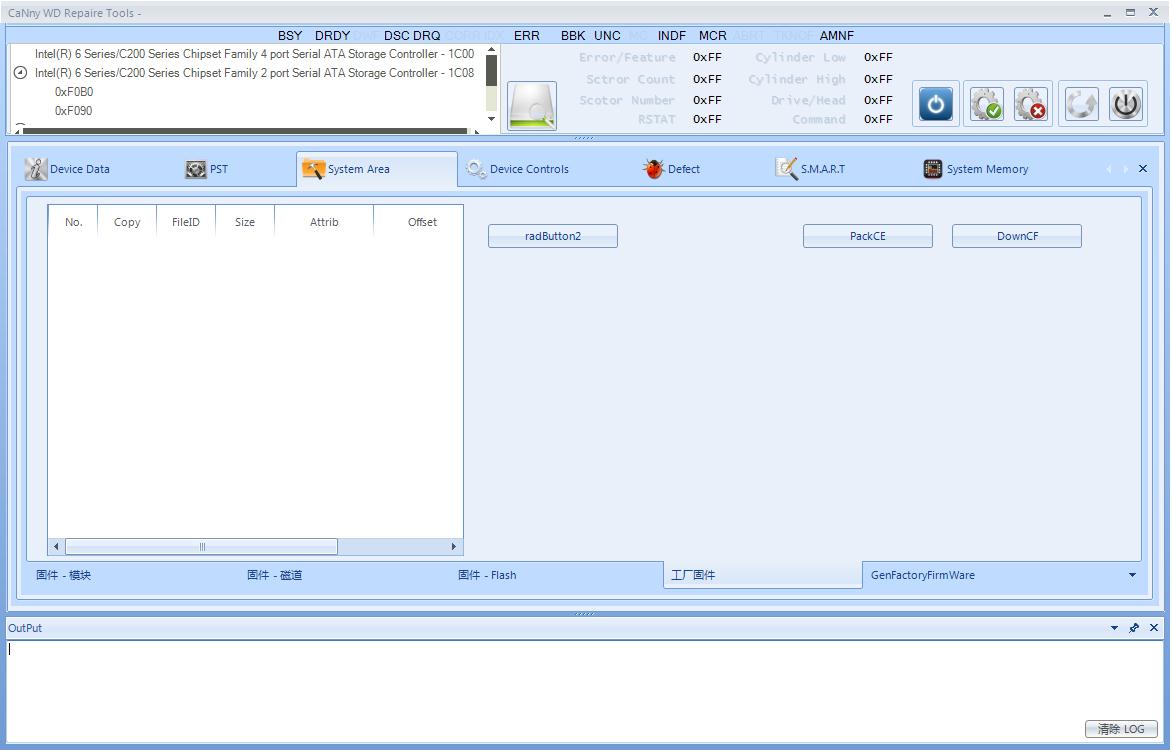Open the OutPut panel options dropdown arrow
The height and width of the screenshot is (751, 1172).
point(1114,628)
